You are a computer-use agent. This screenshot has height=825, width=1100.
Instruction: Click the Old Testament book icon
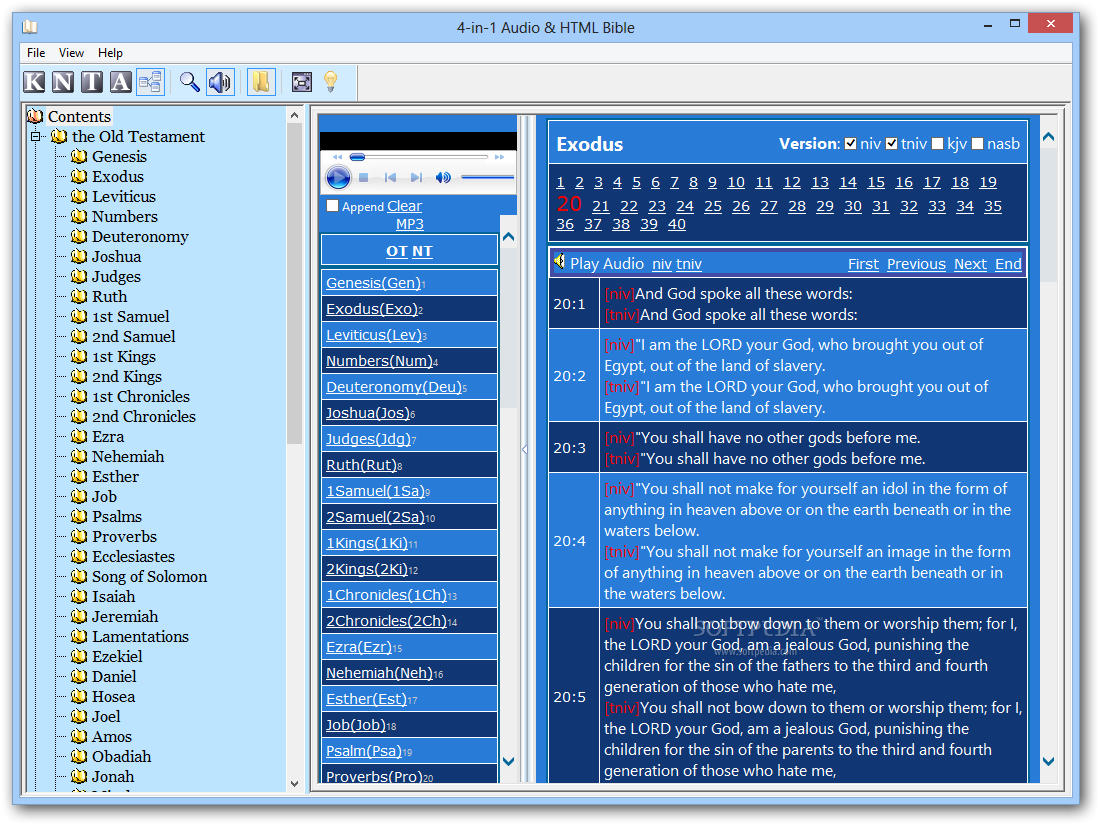click(x=59, y=136)
